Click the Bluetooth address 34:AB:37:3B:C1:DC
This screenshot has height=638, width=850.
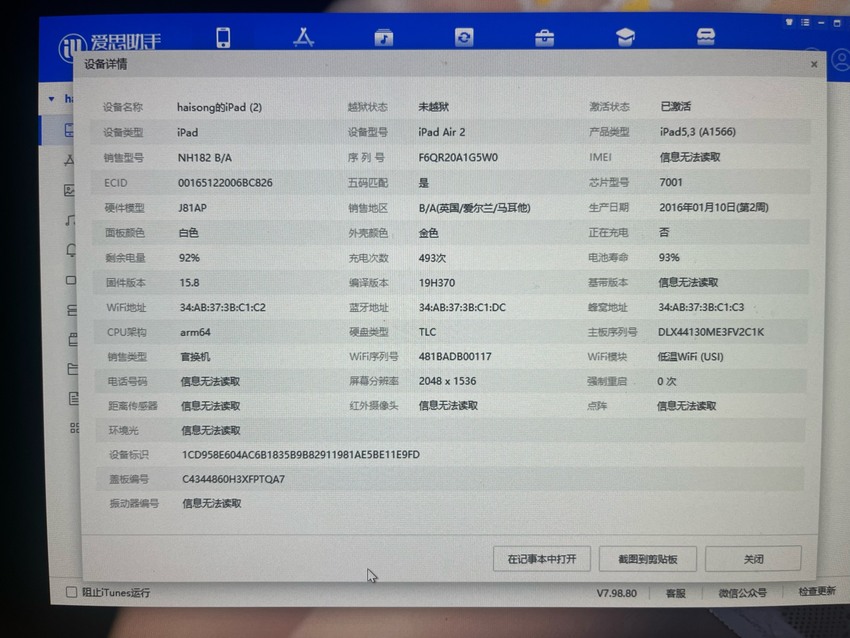(x=462, y=307)
